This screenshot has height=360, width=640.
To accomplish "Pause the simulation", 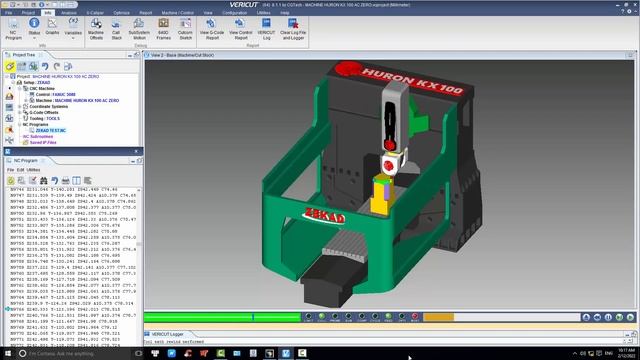I will [x=608, y=317].
